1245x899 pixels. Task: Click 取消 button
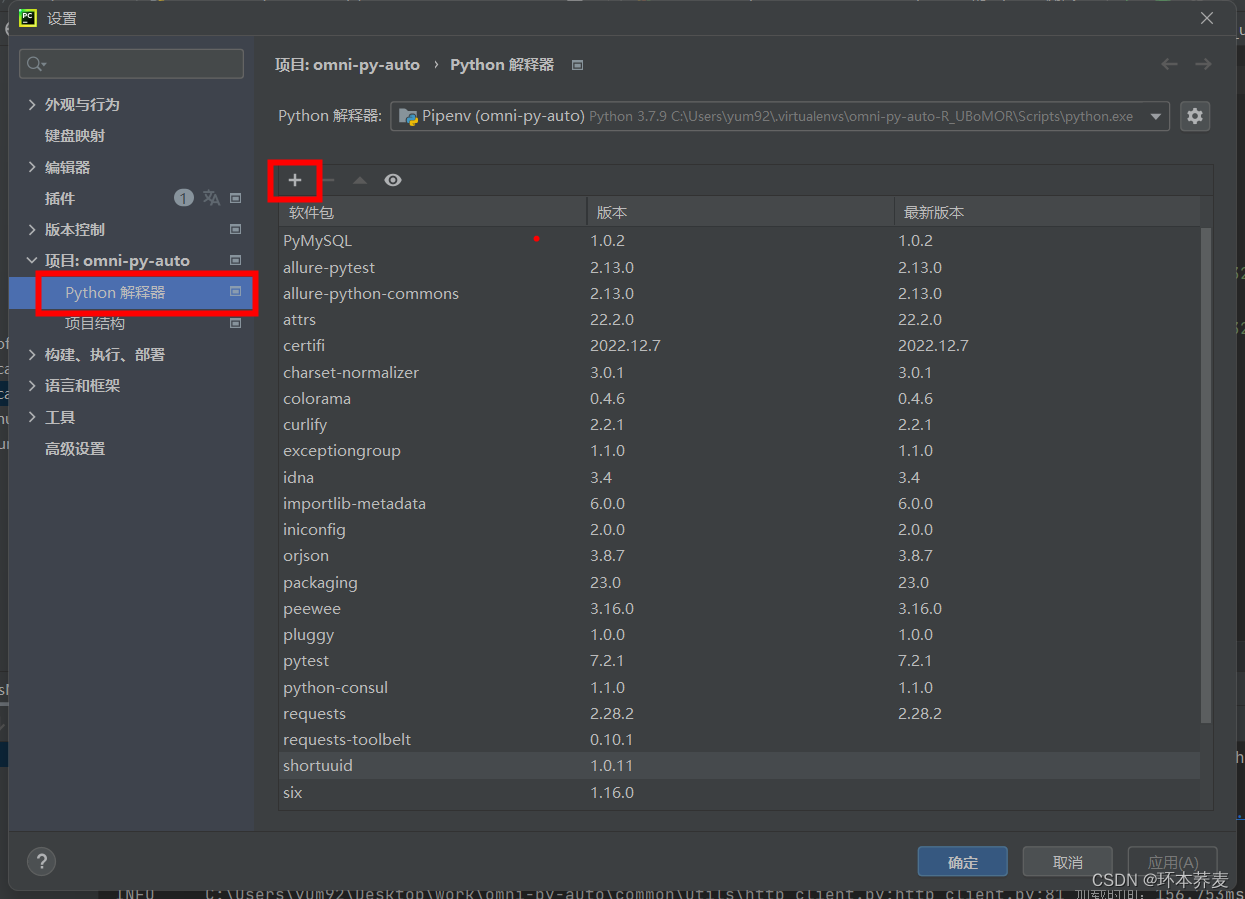click(1068, 862)
